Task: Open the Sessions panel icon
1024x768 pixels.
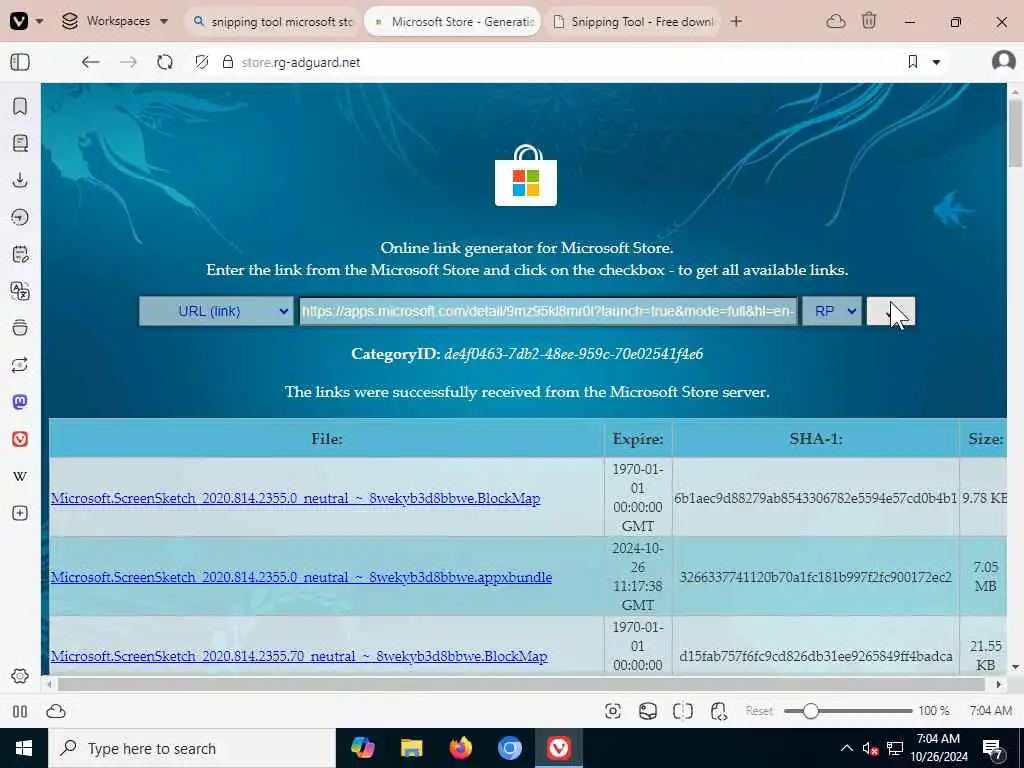Action: (x=20, y=364)
